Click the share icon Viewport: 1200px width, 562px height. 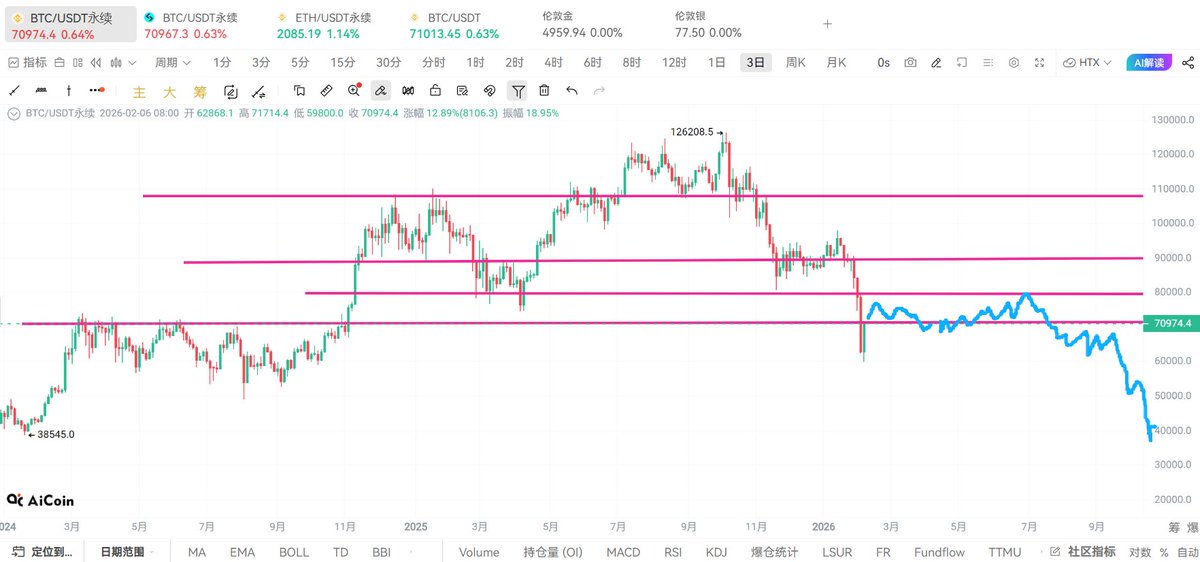pos(1188,62)
